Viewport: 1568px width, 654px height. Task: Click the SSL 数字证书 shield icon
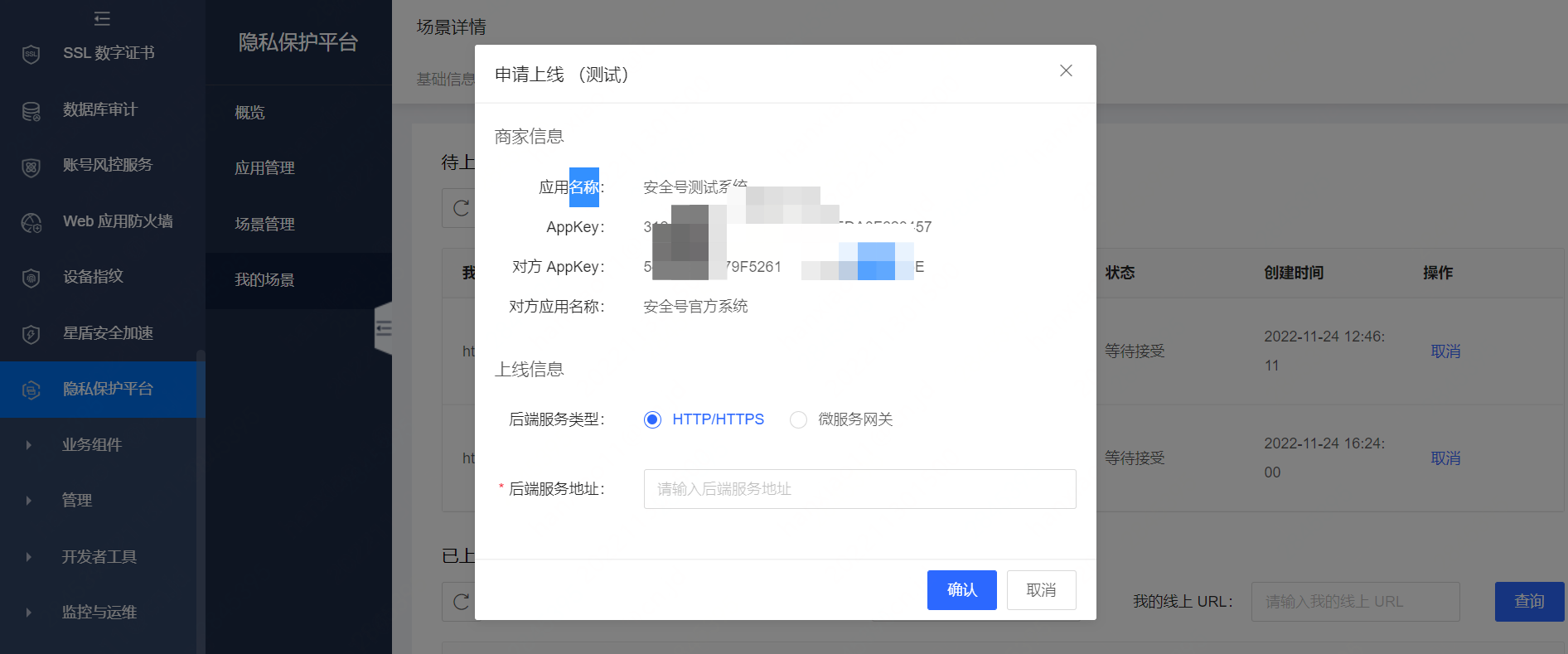[x=31, y=55]
